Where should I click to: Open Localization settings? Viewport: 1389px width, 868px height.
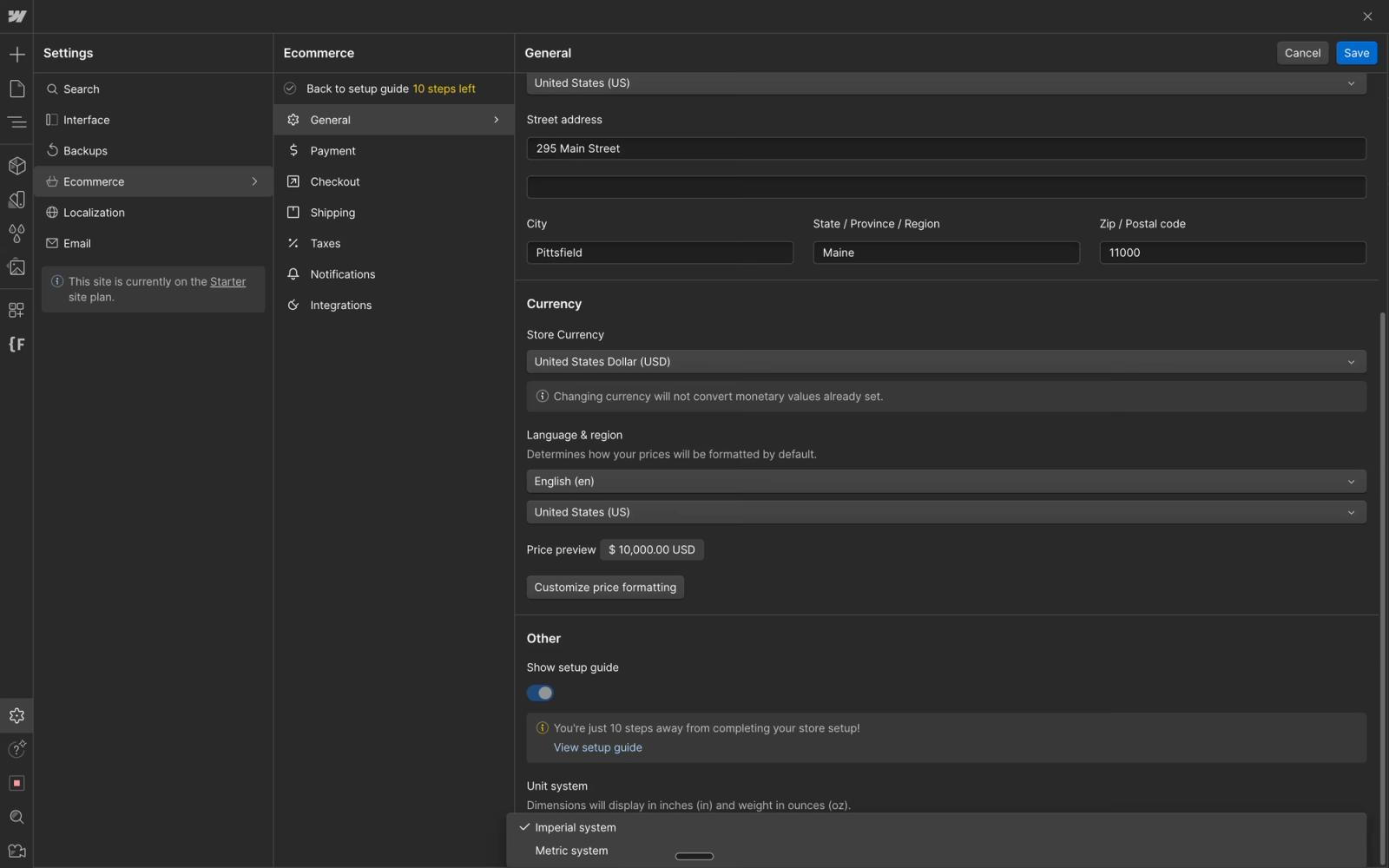point(154,213)
